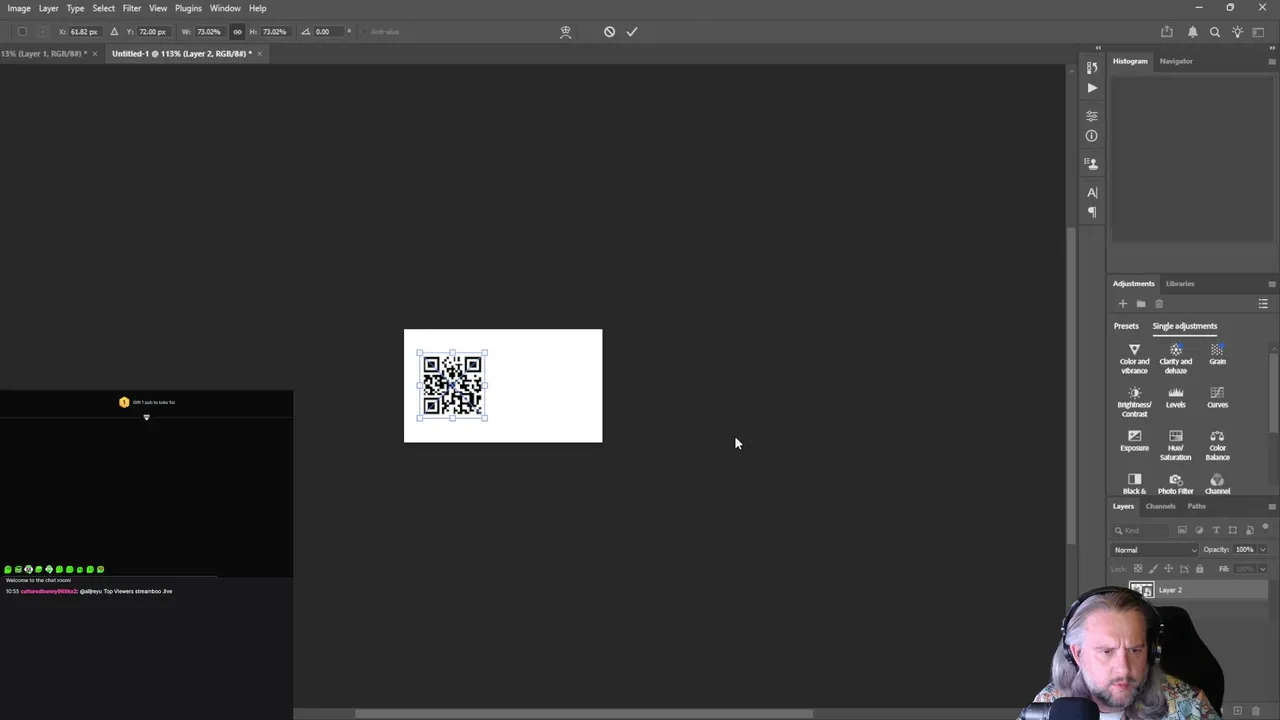Click the rotation angle field
Image resolution: width=1280 pixels, height=720 pixels.
click(x=328, y=32)
